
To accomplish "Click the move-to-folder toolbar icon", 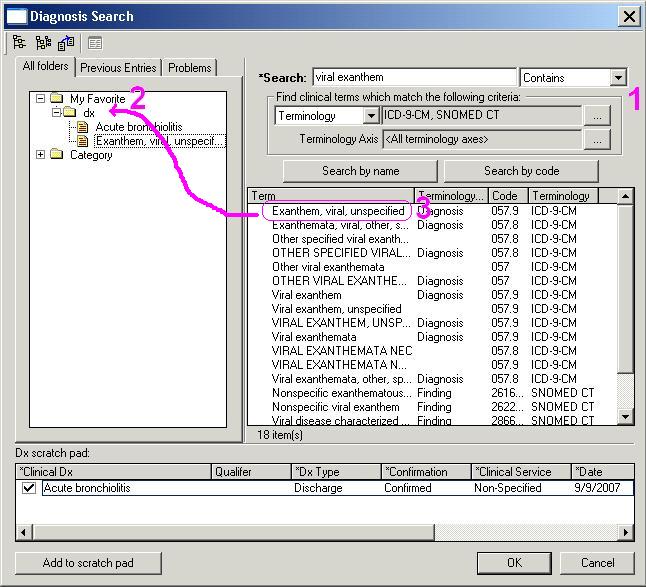I will 66,42.
